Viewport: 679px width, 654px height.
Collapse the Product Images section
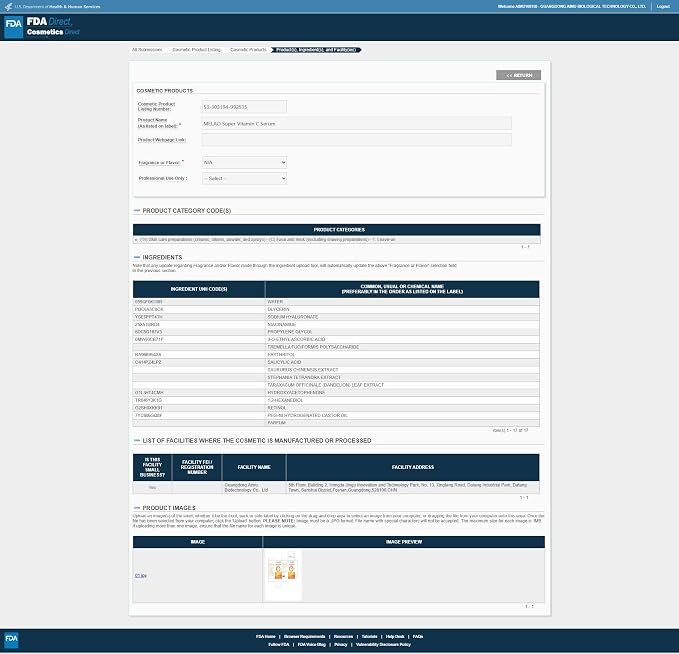coord(137,508)
